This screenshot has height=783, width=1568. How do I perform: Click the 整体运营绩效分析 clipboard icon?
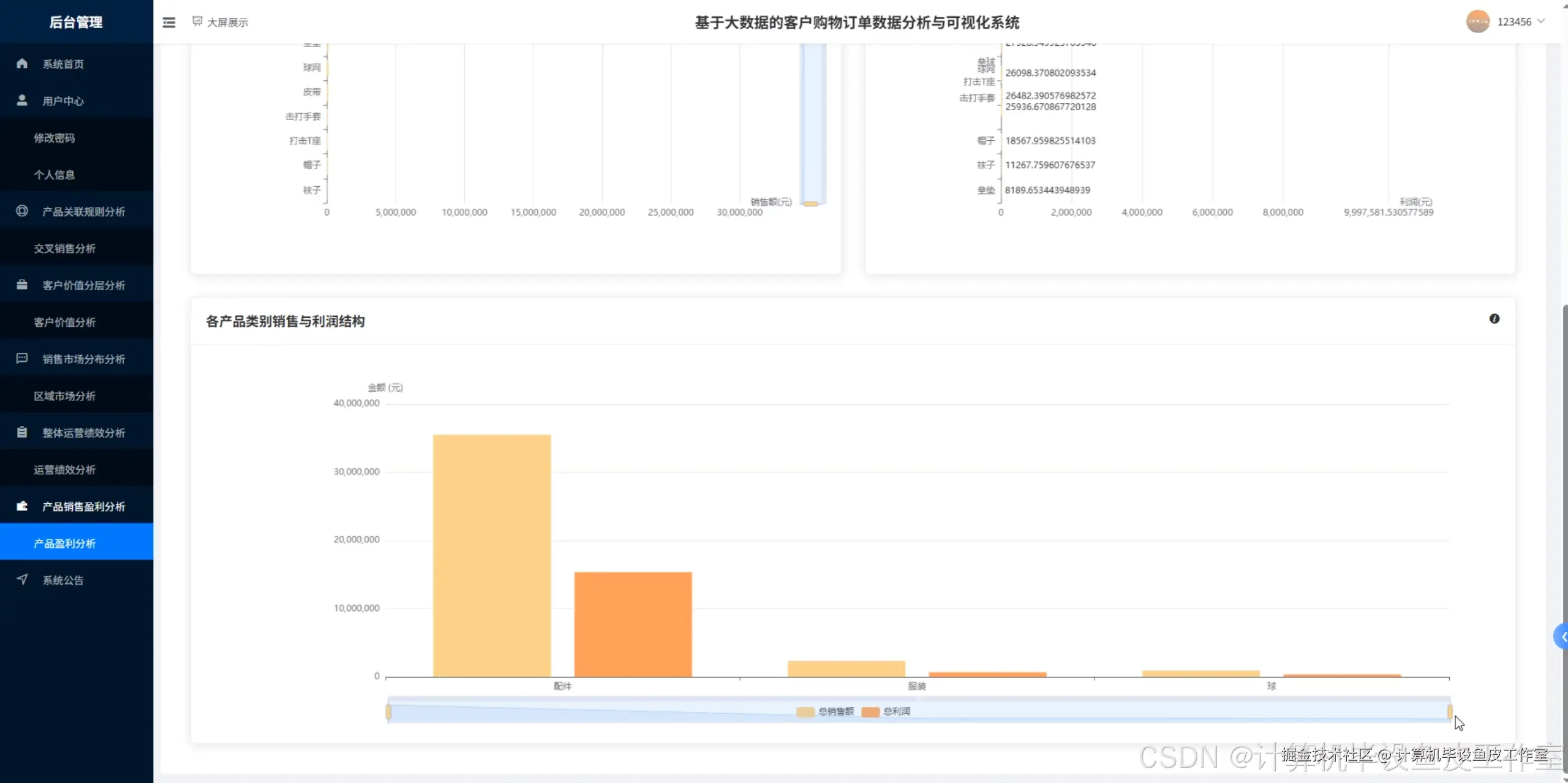(x=22, y=432)
